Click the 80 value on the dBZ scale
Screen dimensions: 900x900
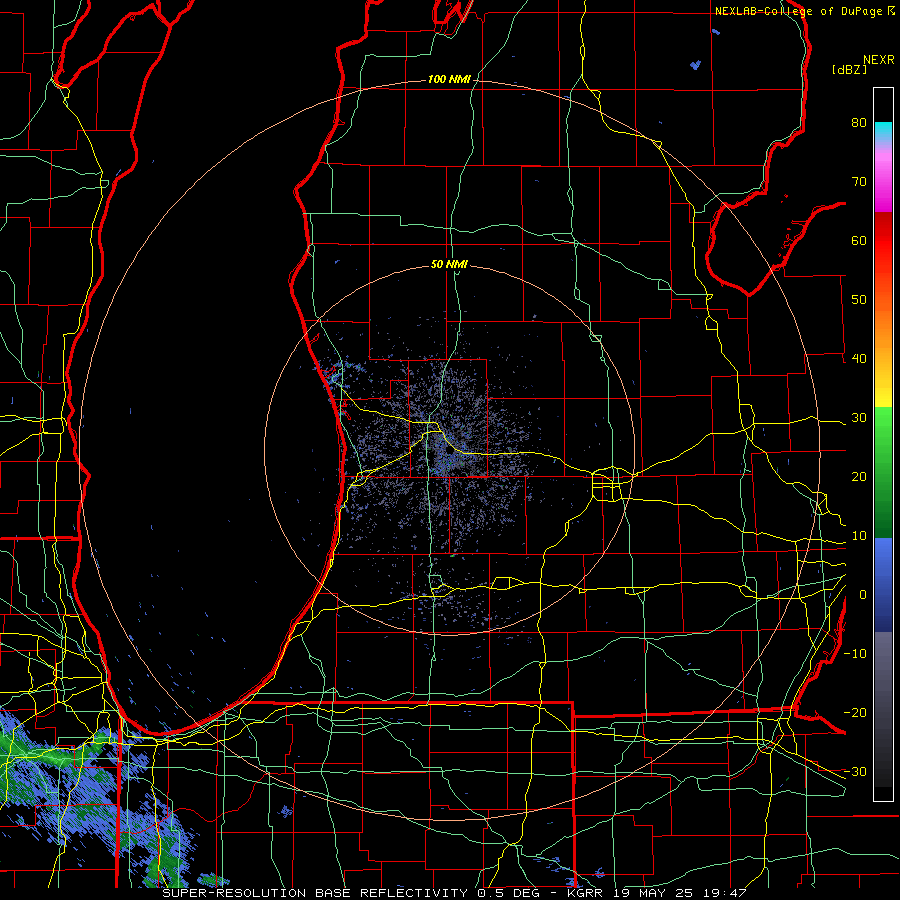[x=859, y=122]
